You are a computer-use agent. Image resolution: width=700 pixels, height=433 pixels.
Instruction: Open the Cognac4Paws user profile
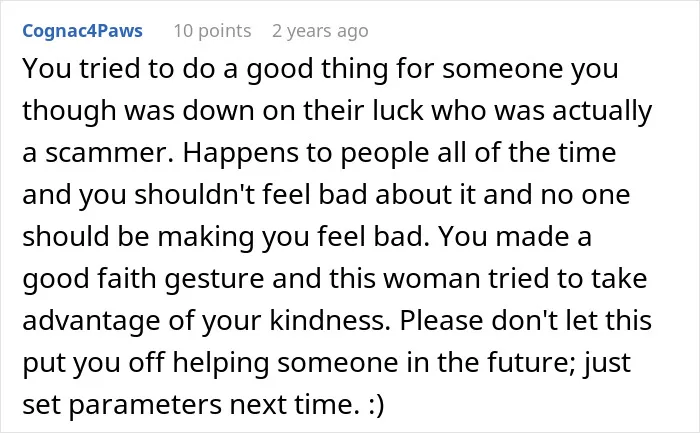click(x=83, y=31)
